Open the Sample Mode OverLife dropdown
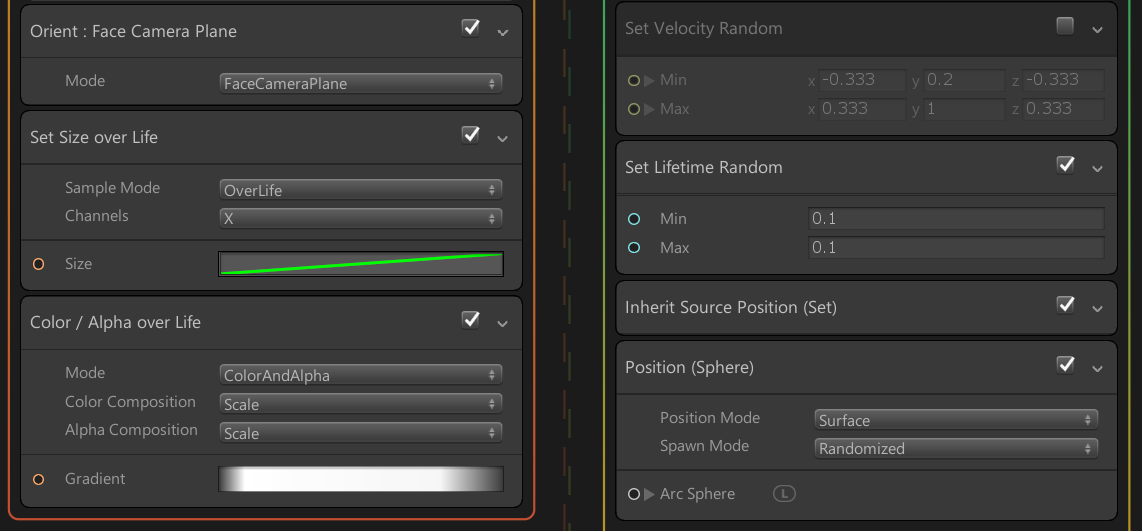This screenshot has height=531, width=1142. tap(361, 190)
